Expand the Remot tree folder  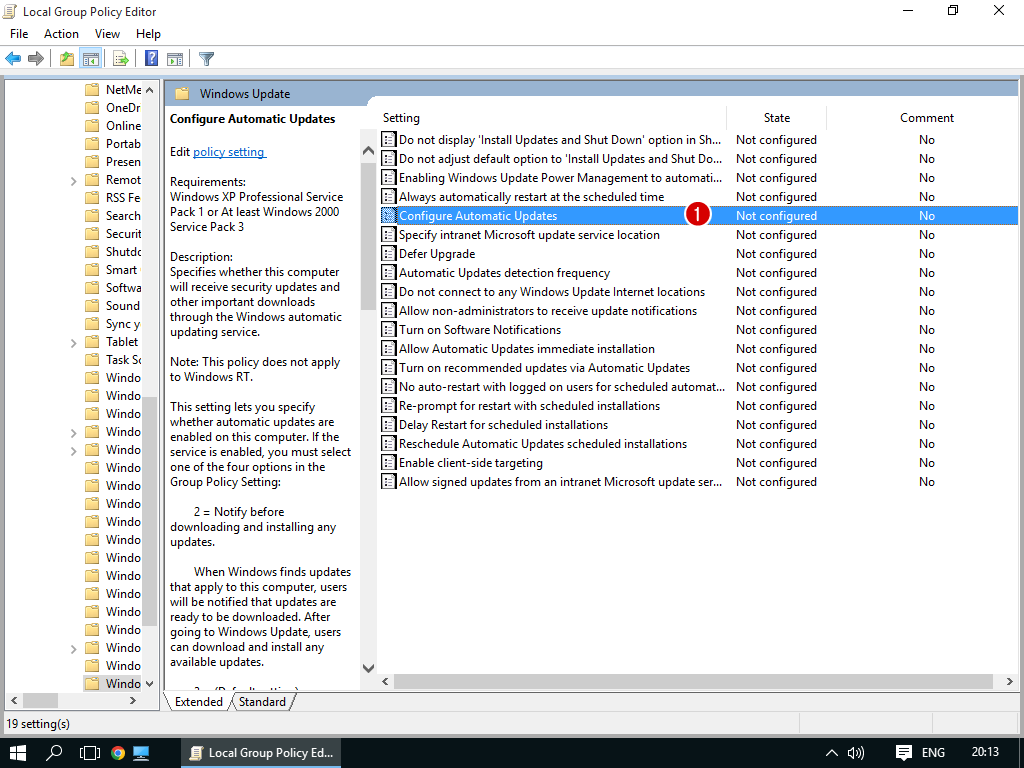tap(73, 180)
